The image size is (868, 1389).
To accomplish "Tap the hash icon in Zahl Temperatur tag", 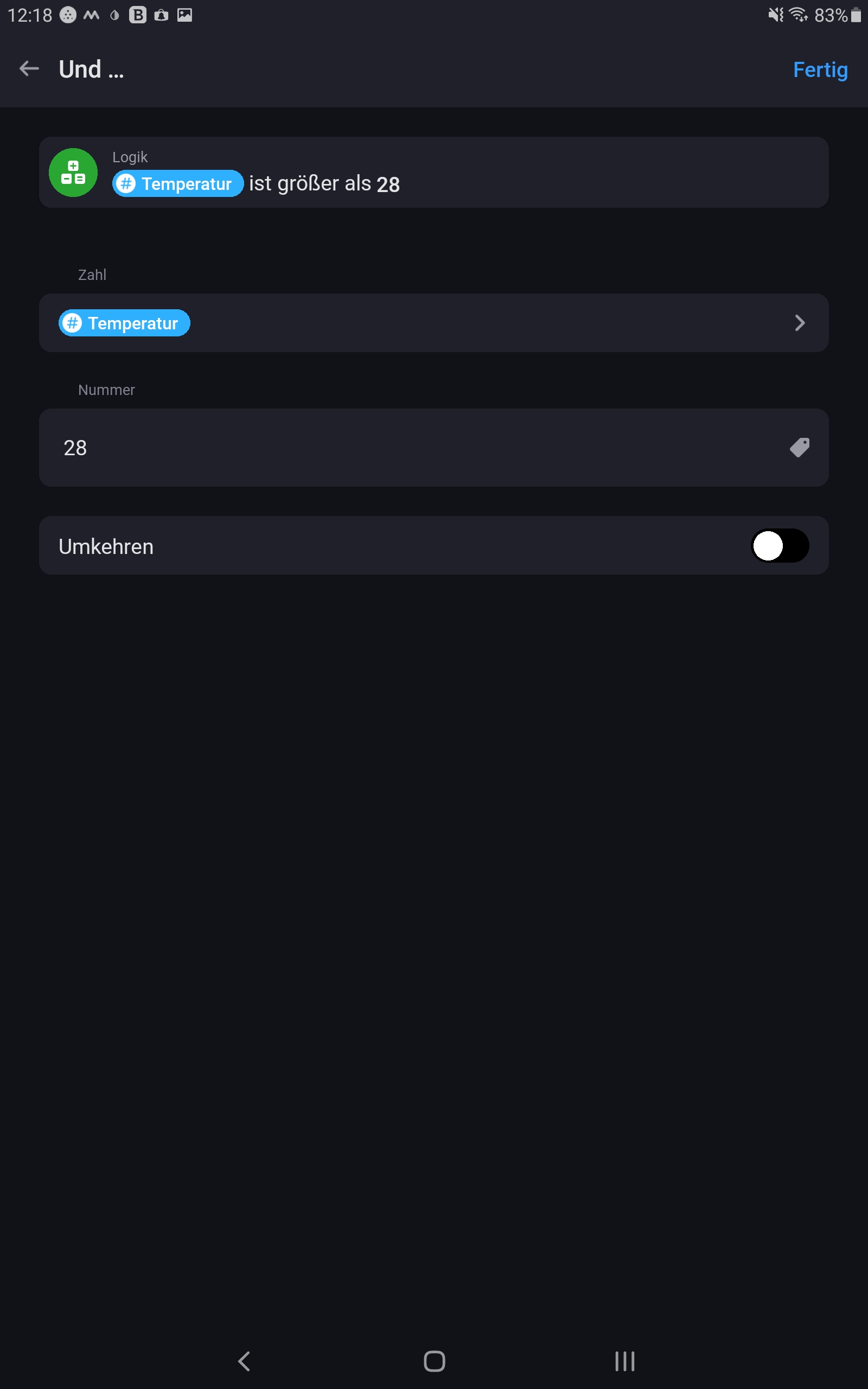I will [72, 323].
